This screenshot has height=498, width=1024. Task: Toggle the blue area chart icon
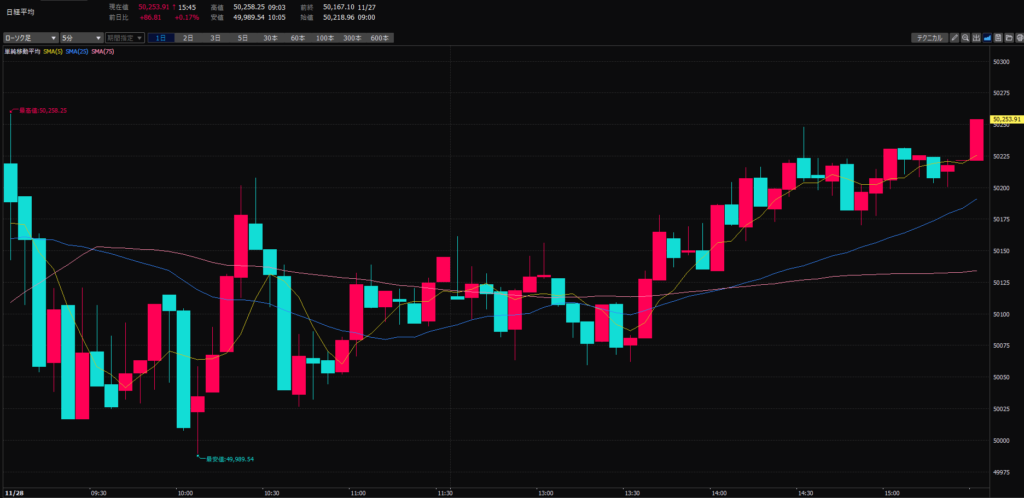987,38
